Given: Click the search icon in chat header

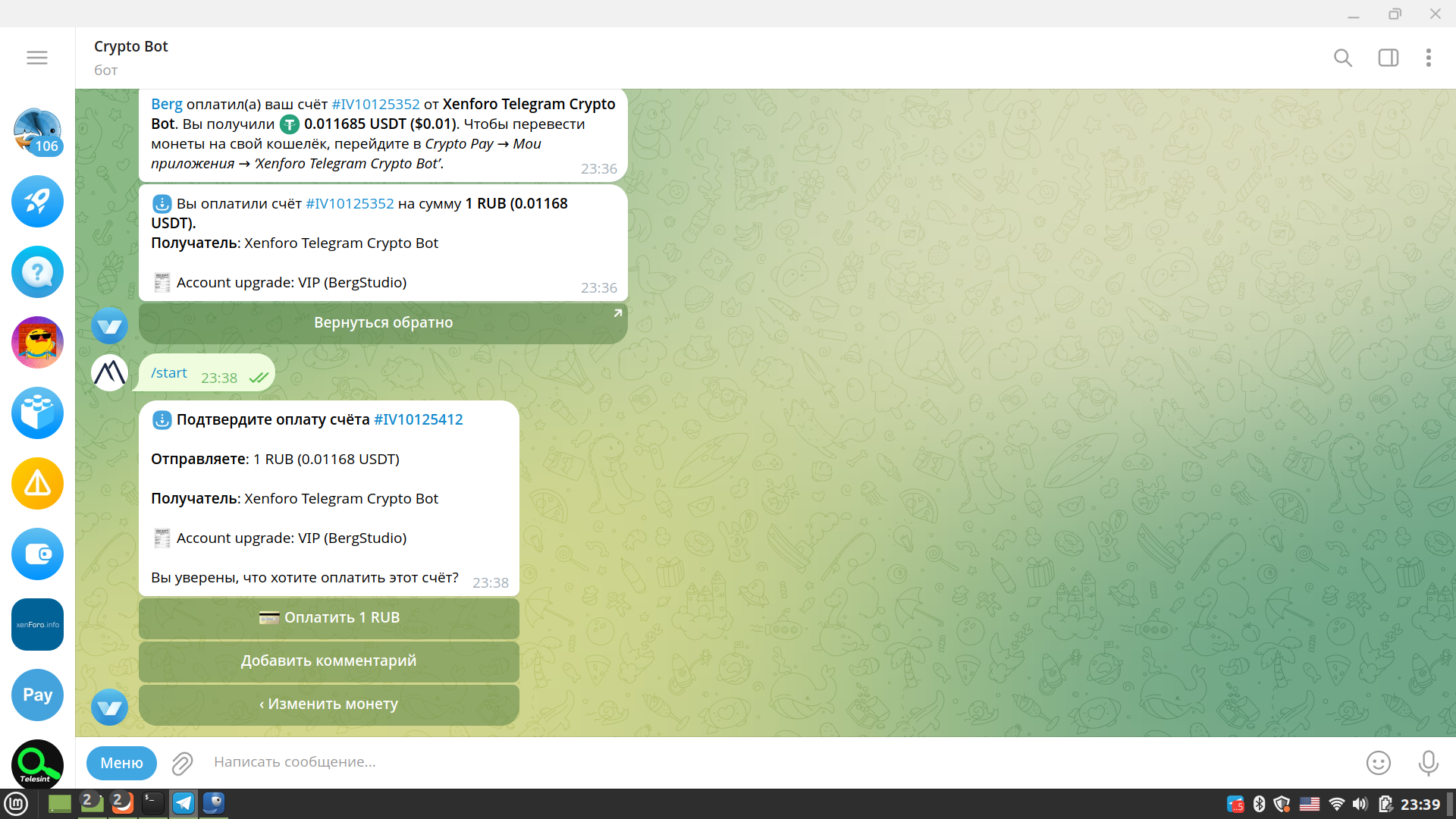Looking at the screenshot, I should coord(1343,58).
